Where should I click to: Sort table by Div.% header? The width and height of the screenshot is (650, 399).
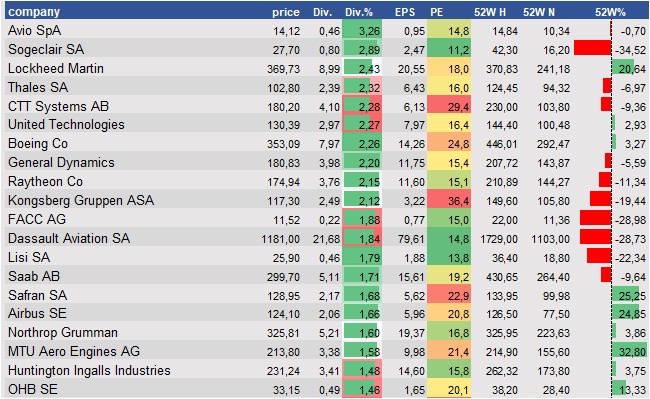point(359,12)
